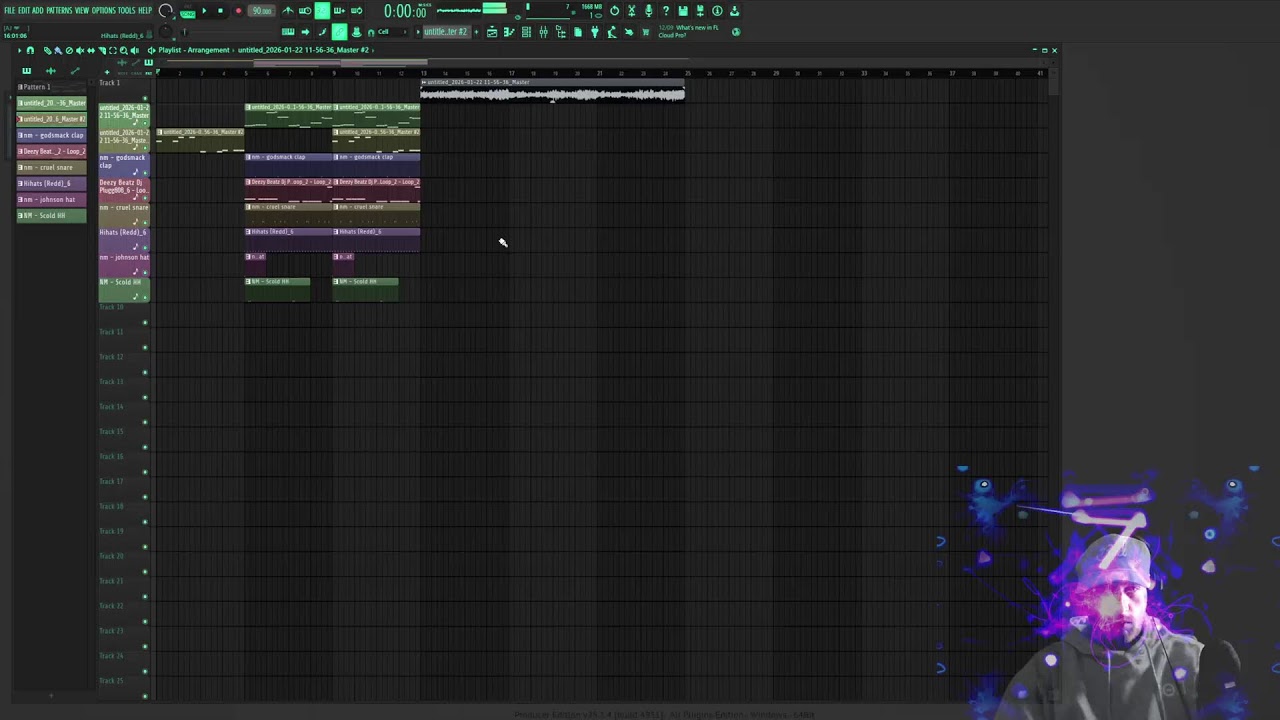Viewport: 1280px width, 720px height.
Task: Select Deezy Beat.._2 - Loop_2 in picker panel
Action: tap(52, 151)
